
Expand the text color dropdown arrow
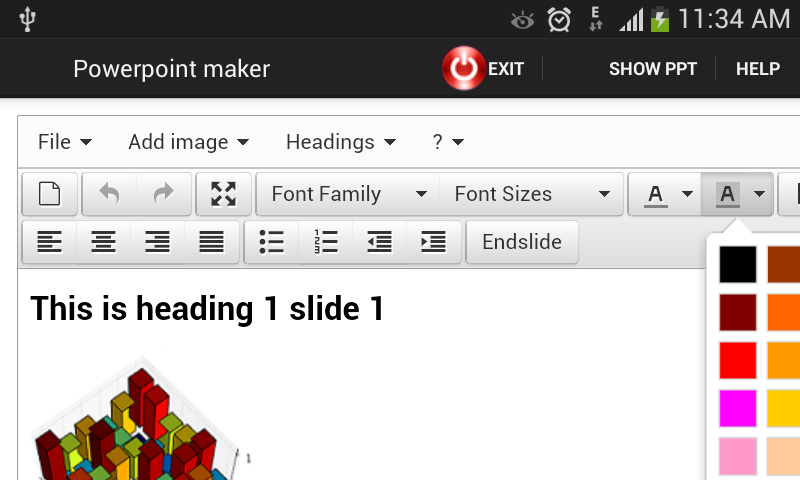coord(688,194)
